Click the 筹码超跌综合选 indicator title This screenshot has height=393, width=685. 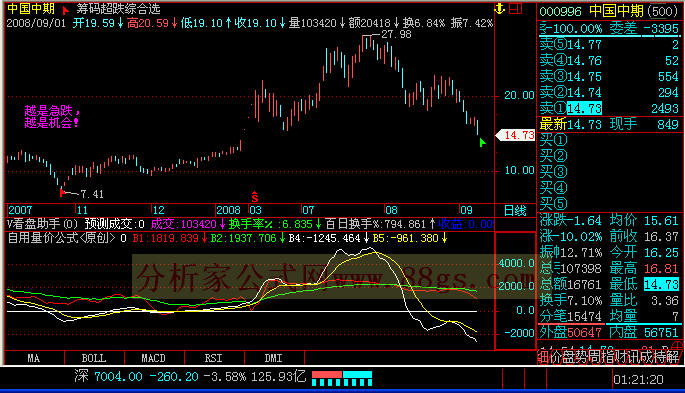pyautogui.click(x=118, y=9)
